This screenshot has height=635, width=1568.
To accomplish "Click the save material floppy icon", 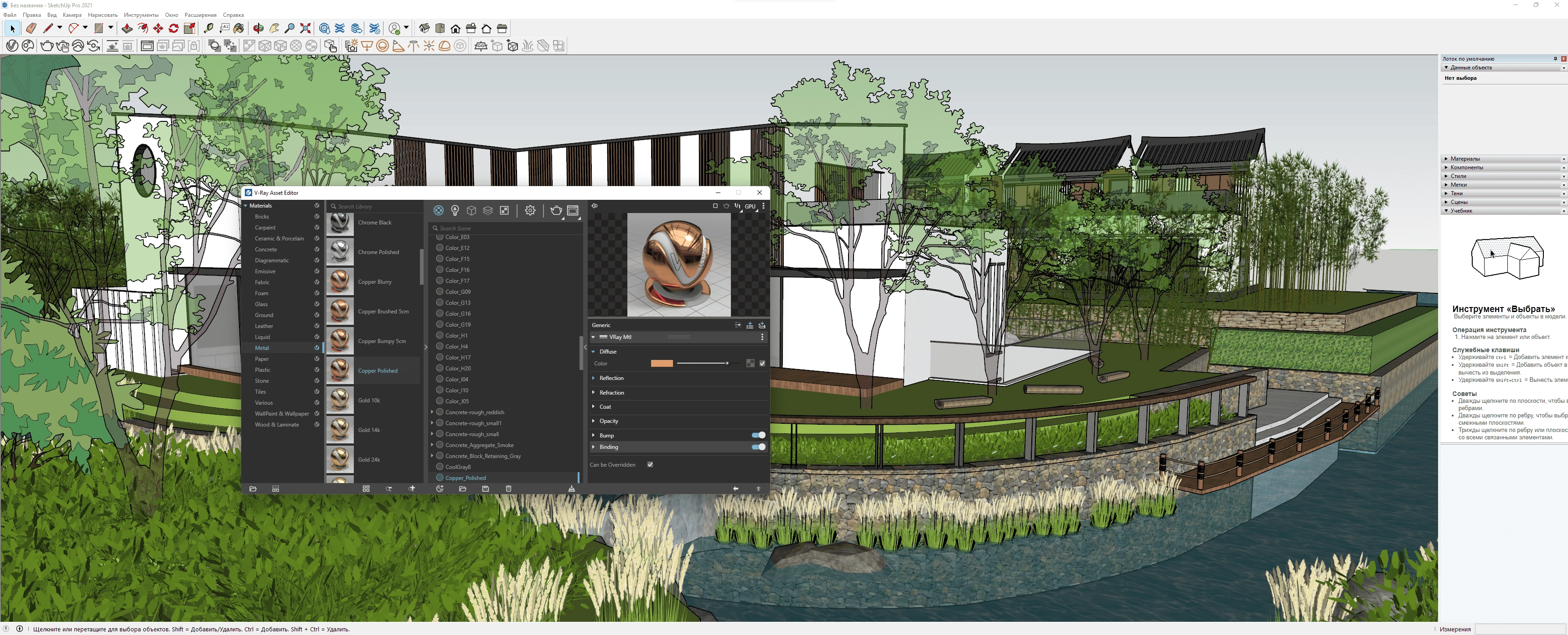I will pos(486,489).
